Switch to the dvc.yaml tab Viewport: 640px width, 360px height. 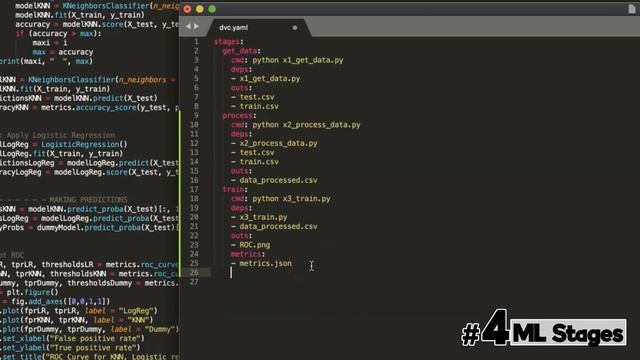point(233,28)
